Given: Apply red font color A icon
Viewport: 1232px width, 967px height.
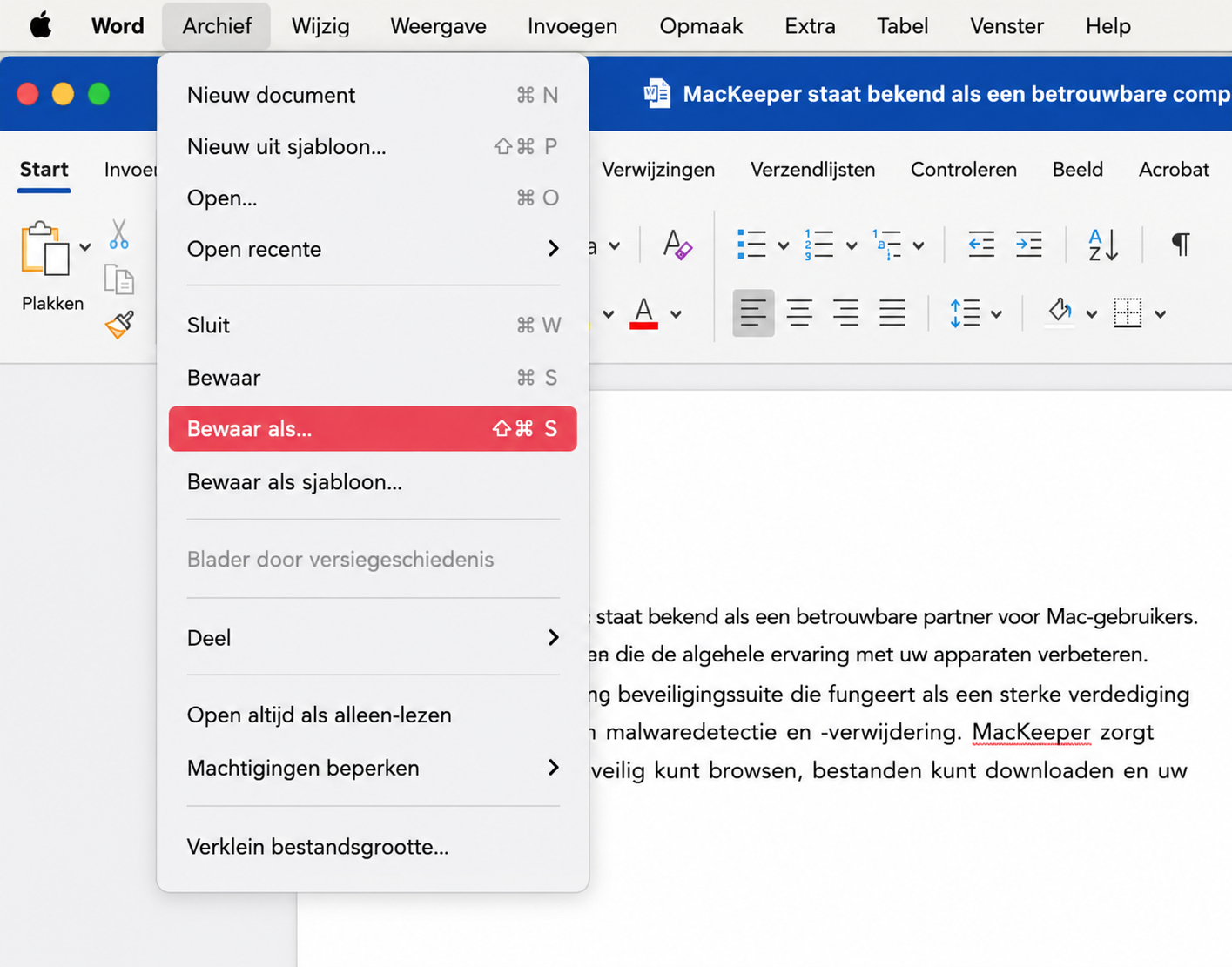Looking at the screenshot, I should pyautogui.click(x=643, y=313).
